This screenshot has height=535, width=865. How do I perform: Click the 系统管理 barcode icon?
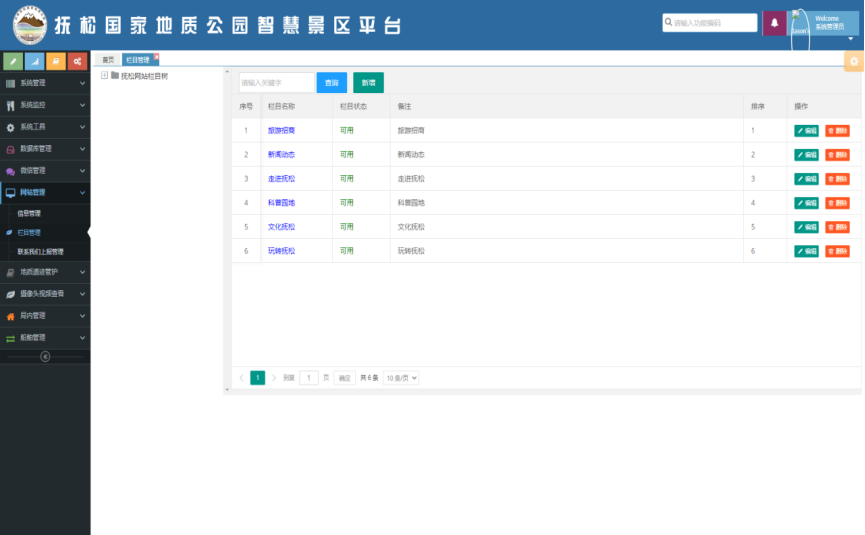click(10, 83)
